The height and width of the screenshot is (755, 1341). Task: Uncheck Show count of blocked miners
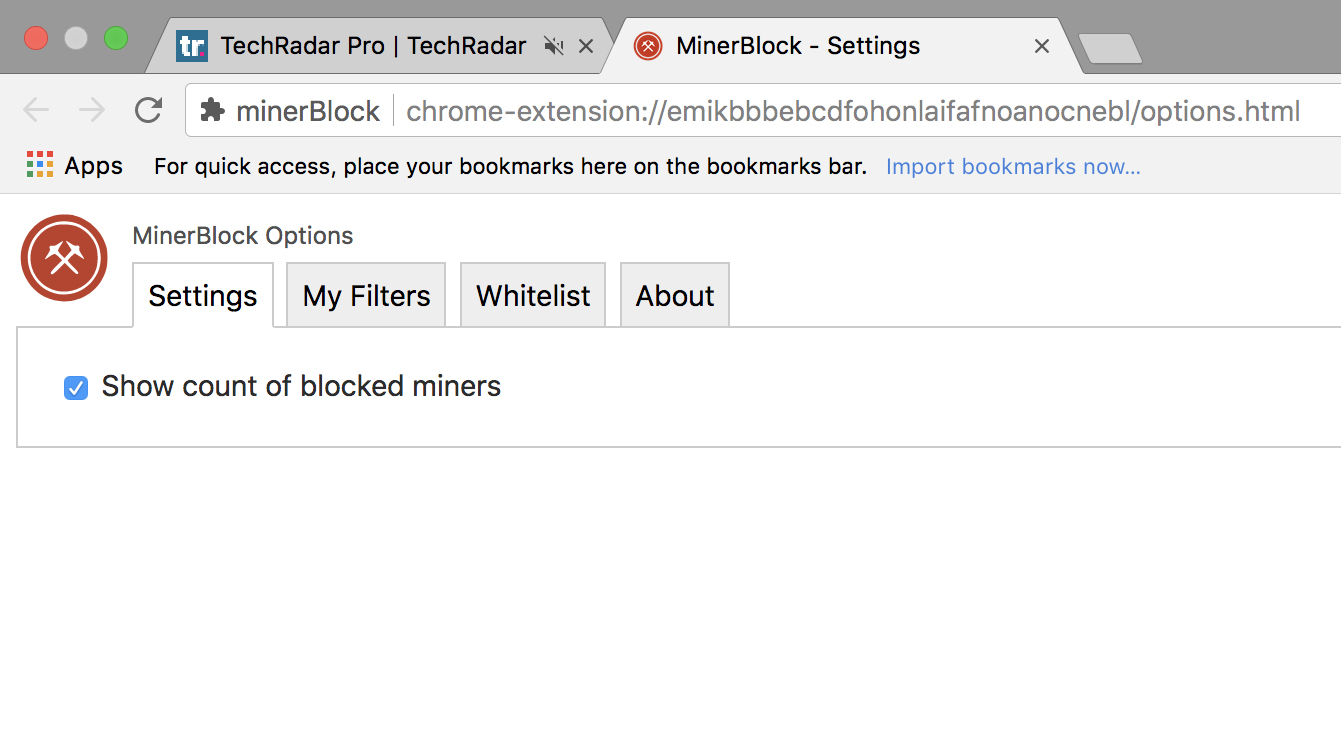click(x=76, y=387)
